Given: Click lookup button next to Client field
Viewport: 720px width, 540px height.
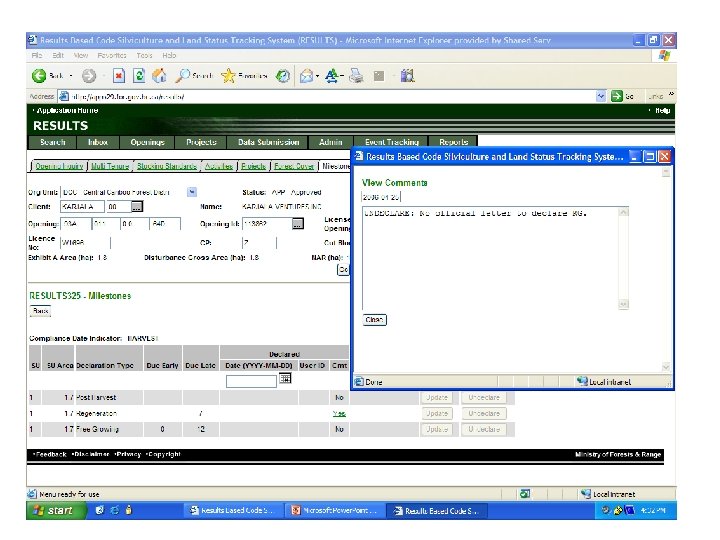Looking at the screenshot, I should [137, 207].
